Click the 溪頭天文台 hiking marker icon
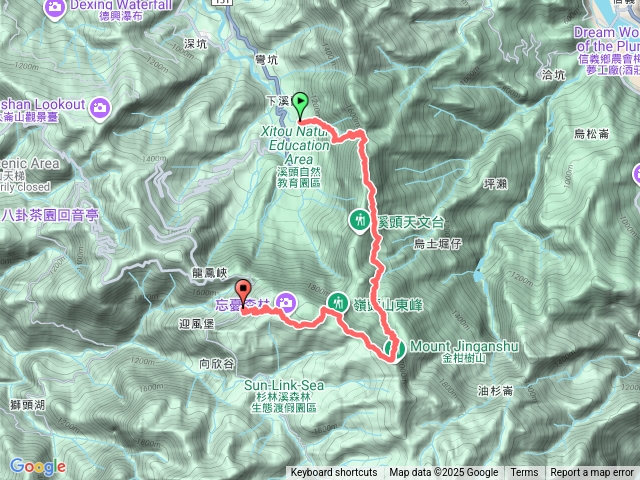 [360, 221]
